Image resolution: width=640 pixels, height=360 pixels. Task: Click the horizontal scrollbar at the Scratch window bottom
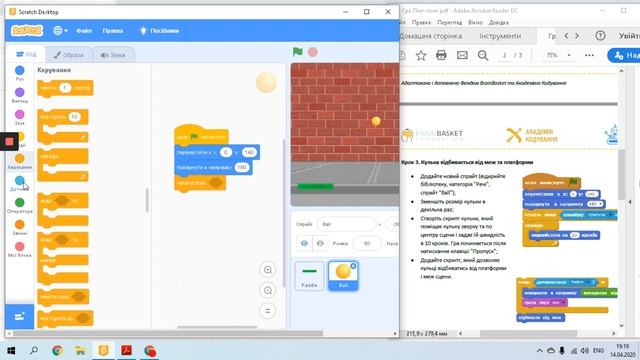pos(168,333)
